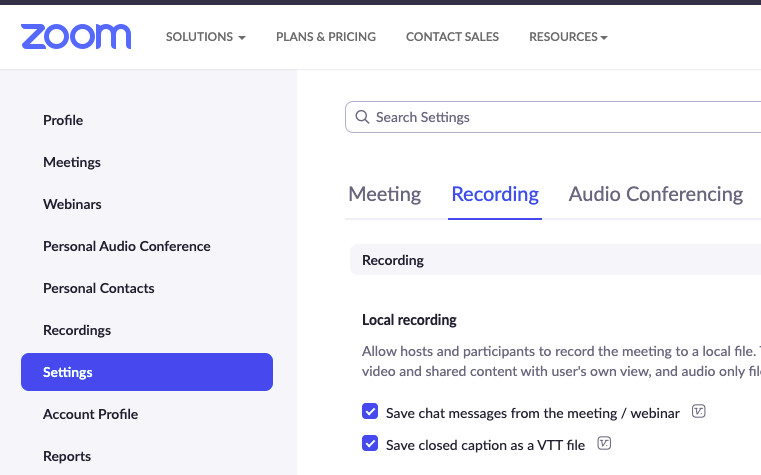Open Personal Audio Conference page
The image size is (761, 475).
[127, 246]
